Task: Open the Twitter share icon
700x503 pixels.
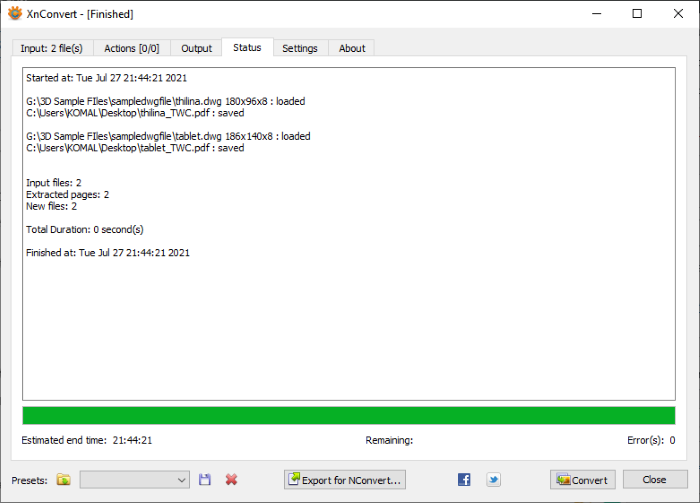Action: pos(493,480)
